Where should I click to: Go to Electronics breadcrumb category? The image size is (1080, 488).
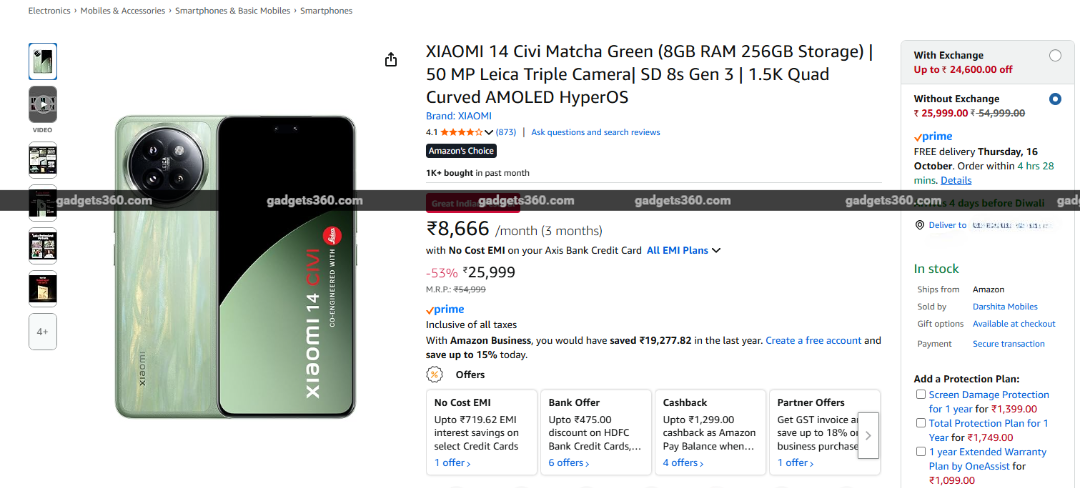point(49,11)
